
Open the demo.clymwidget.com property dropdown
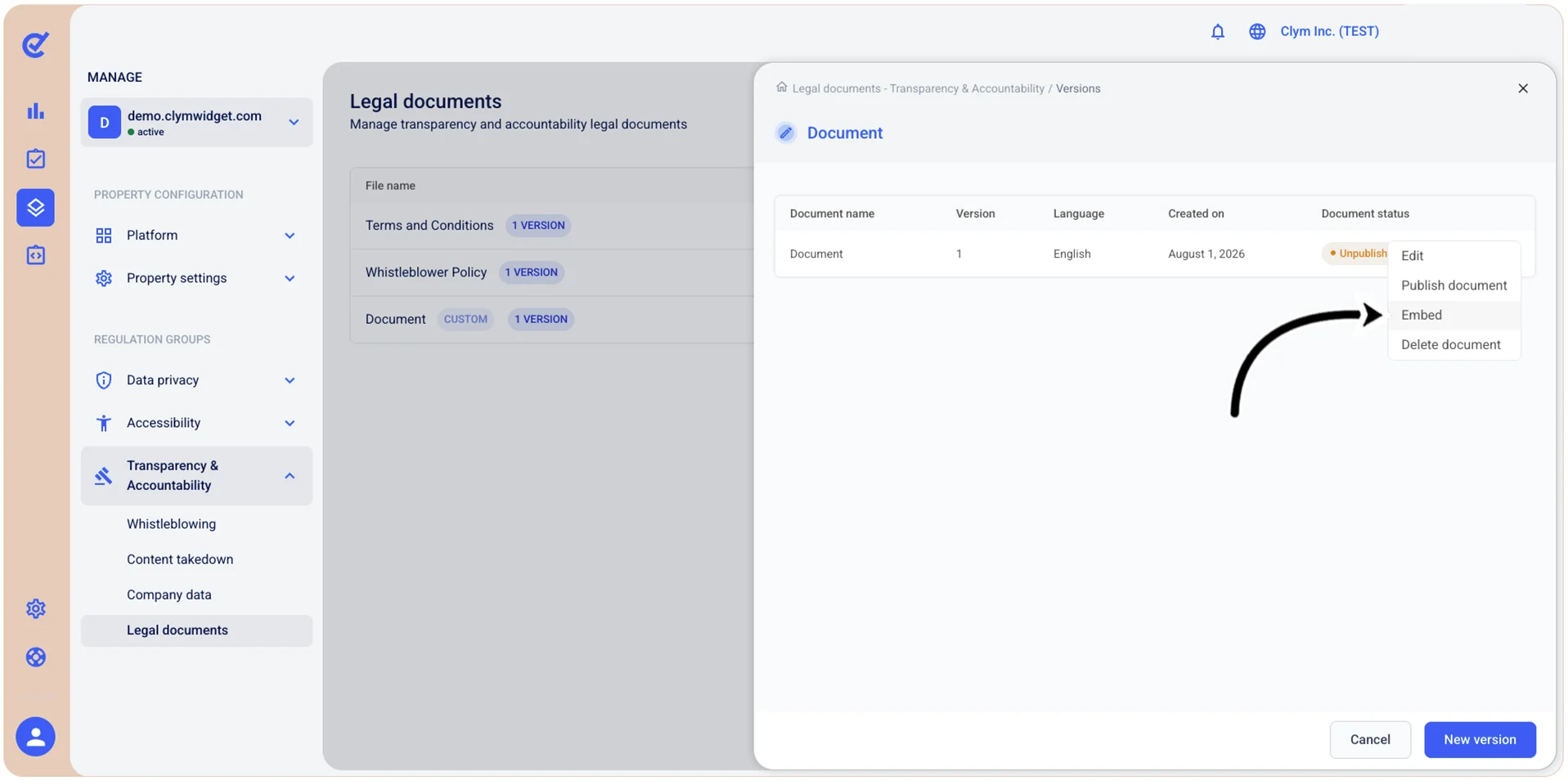pos(196,123)
